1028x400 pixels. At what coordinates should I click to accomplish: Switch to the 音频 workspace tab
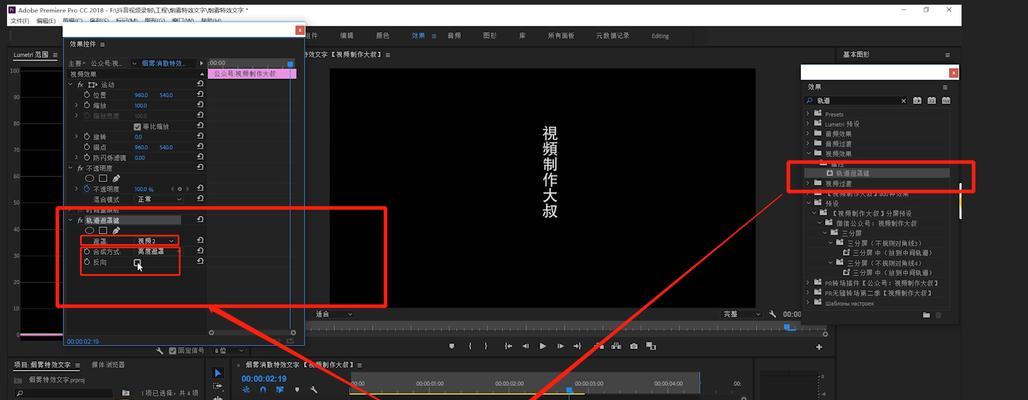click(x=454, y=35)
